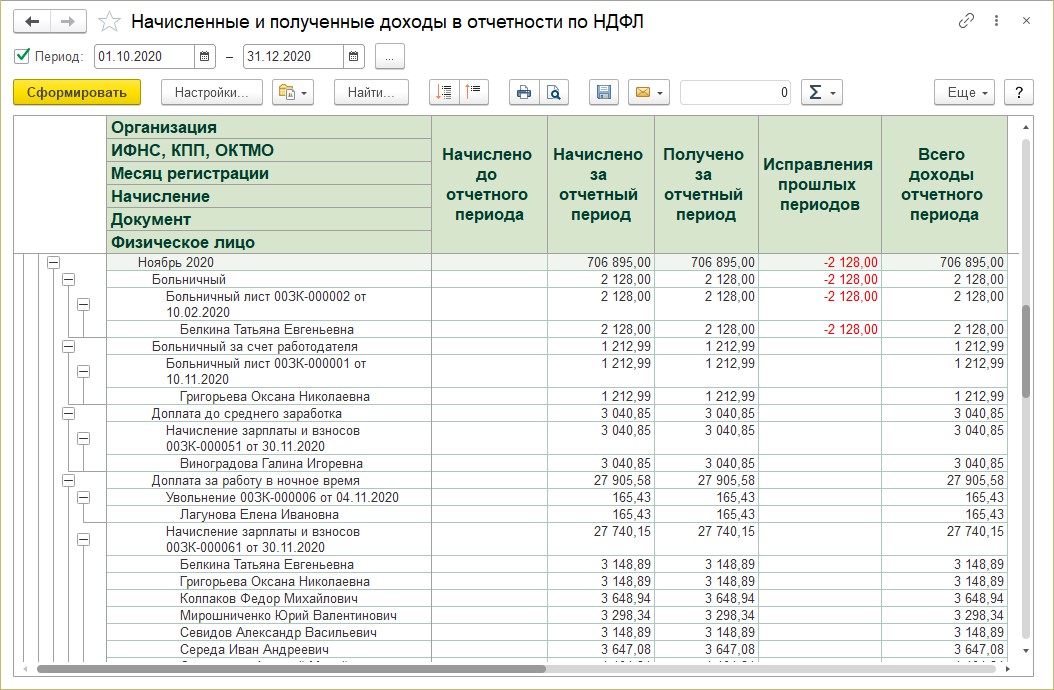Collapse Доплата до среднего заработка group
Image resolution: width=1054 pixels, height=690 pixels.
69,414
